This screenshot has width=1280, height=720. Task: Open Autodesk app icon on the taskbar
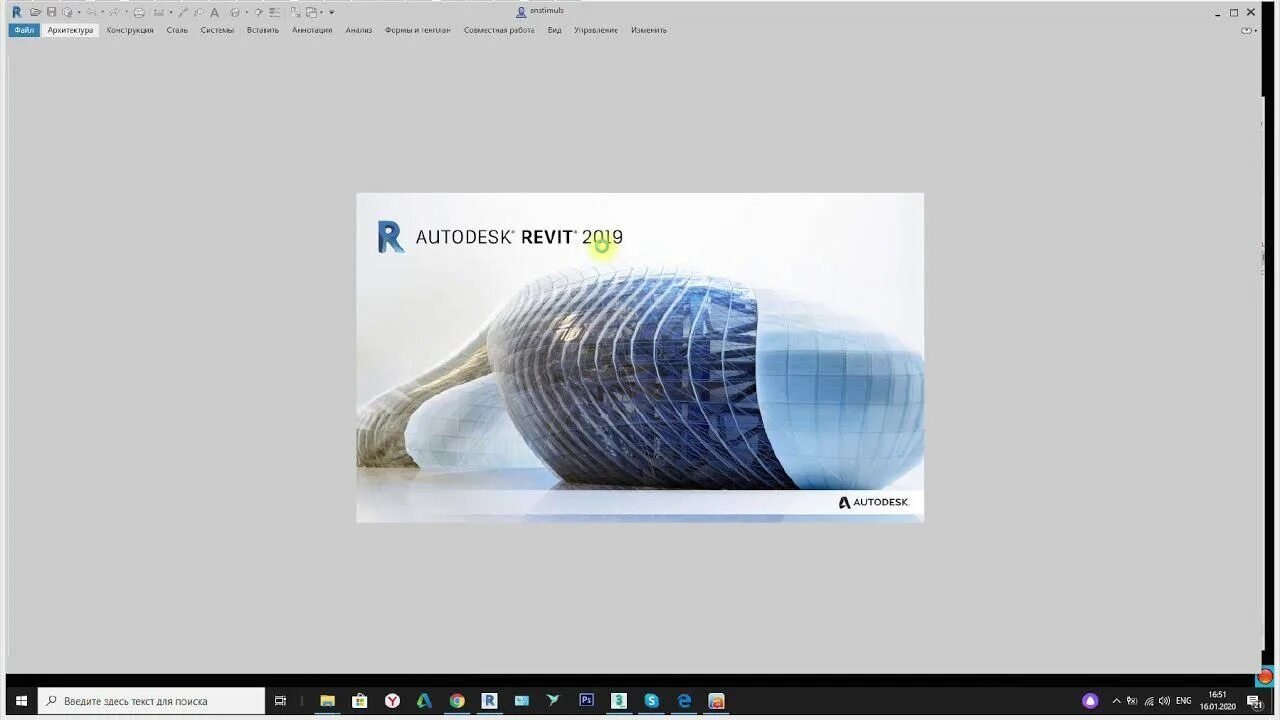[424, 701]
